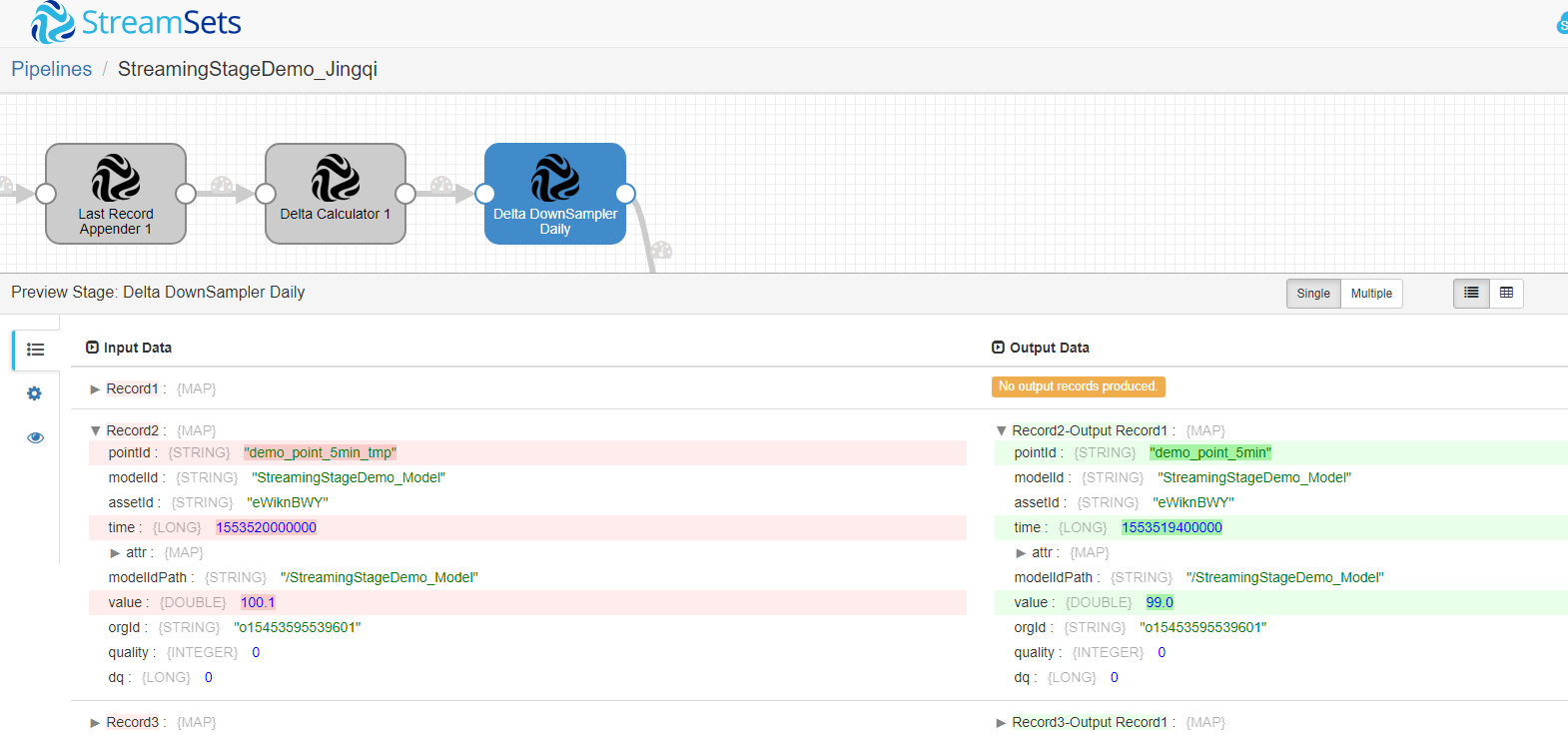Switch to list view of records
Screen dimensions: 1568x740
pos(1471,293)
